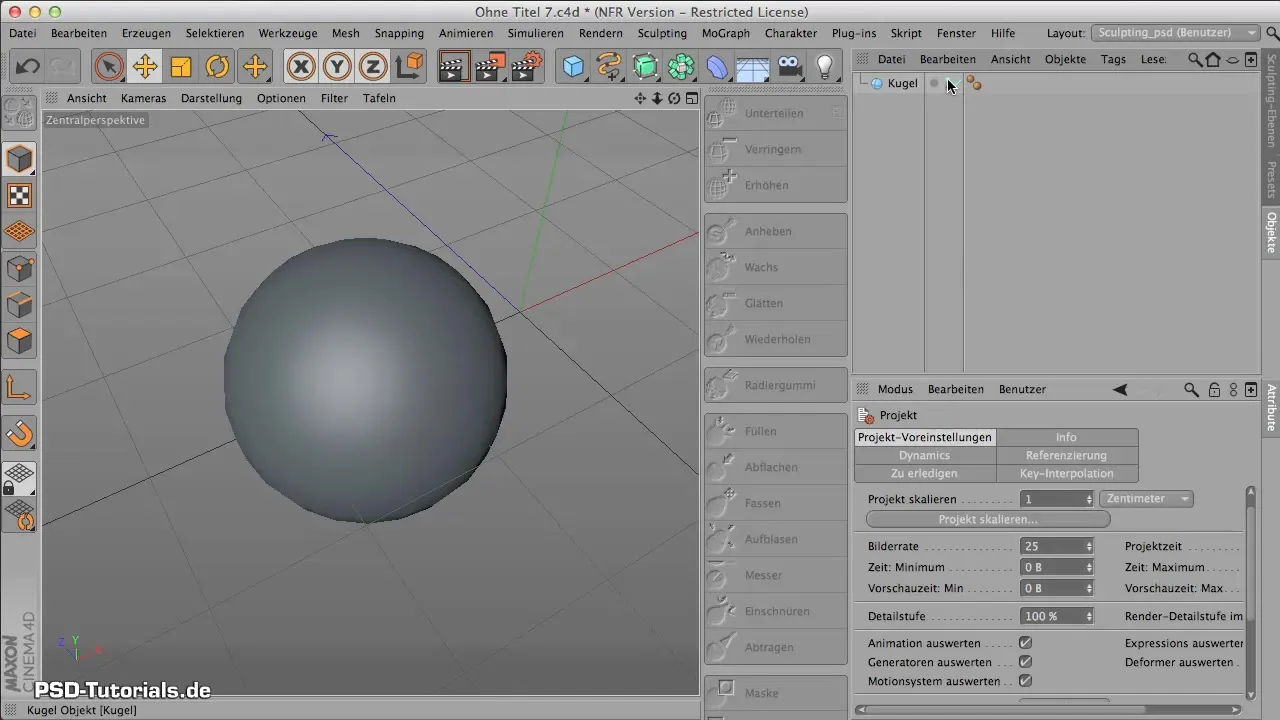Activate the Scale tool

pyautogui.click(x=181, y=67)
